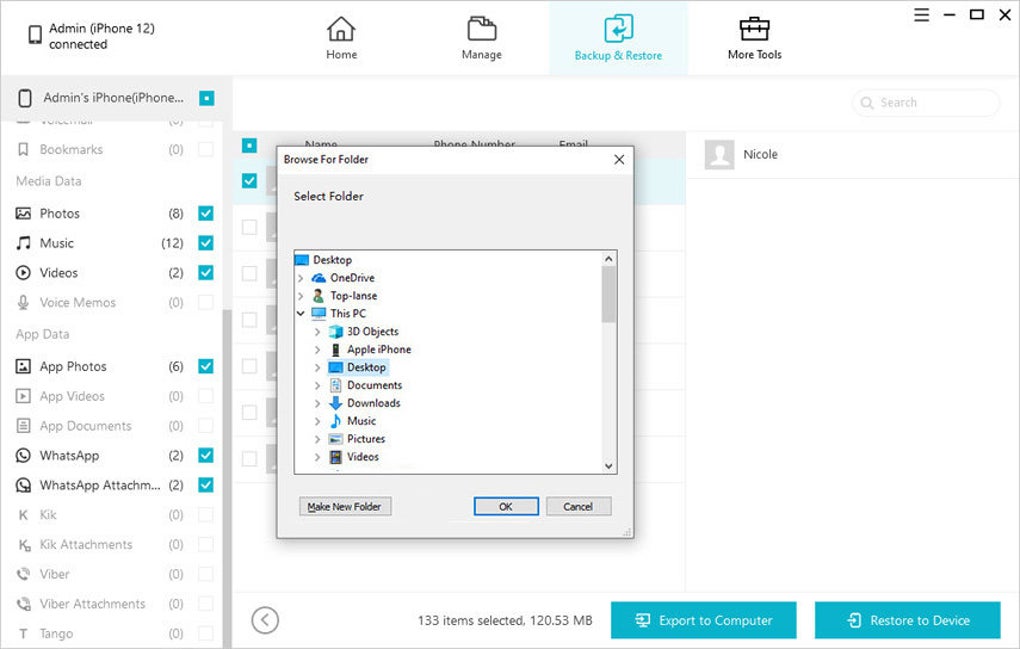Click Restore to Device button
The width and height of the screenshot is (1020, 649).
[907, 620]
